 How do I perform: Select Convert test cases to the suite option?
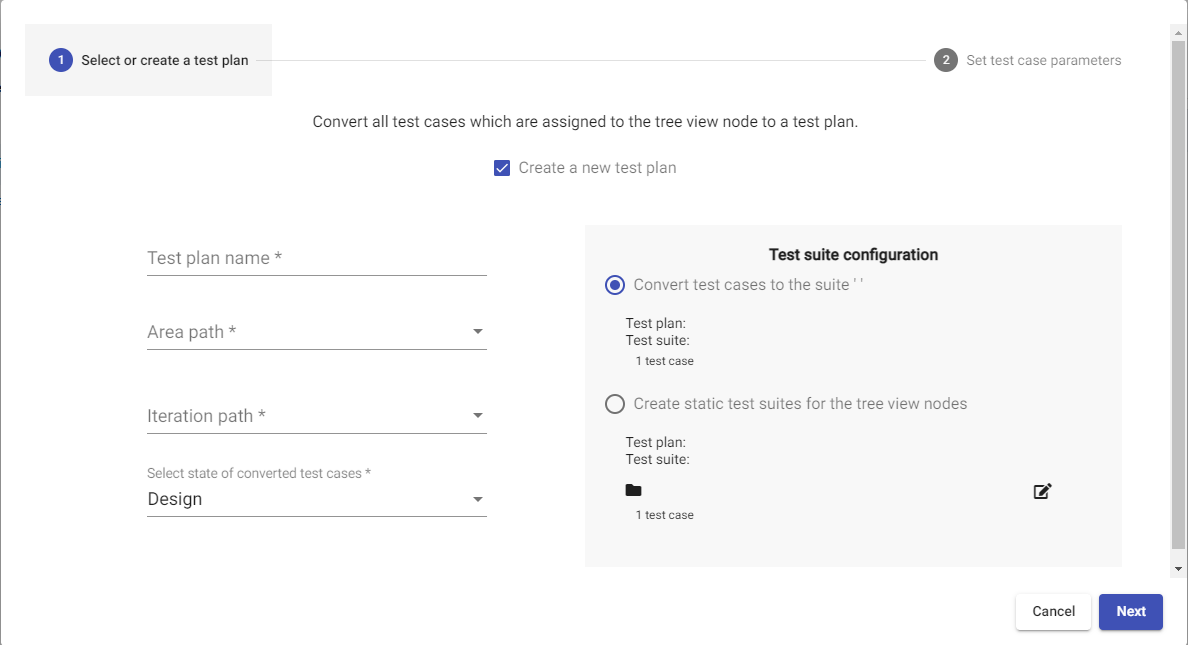[615, 285]
